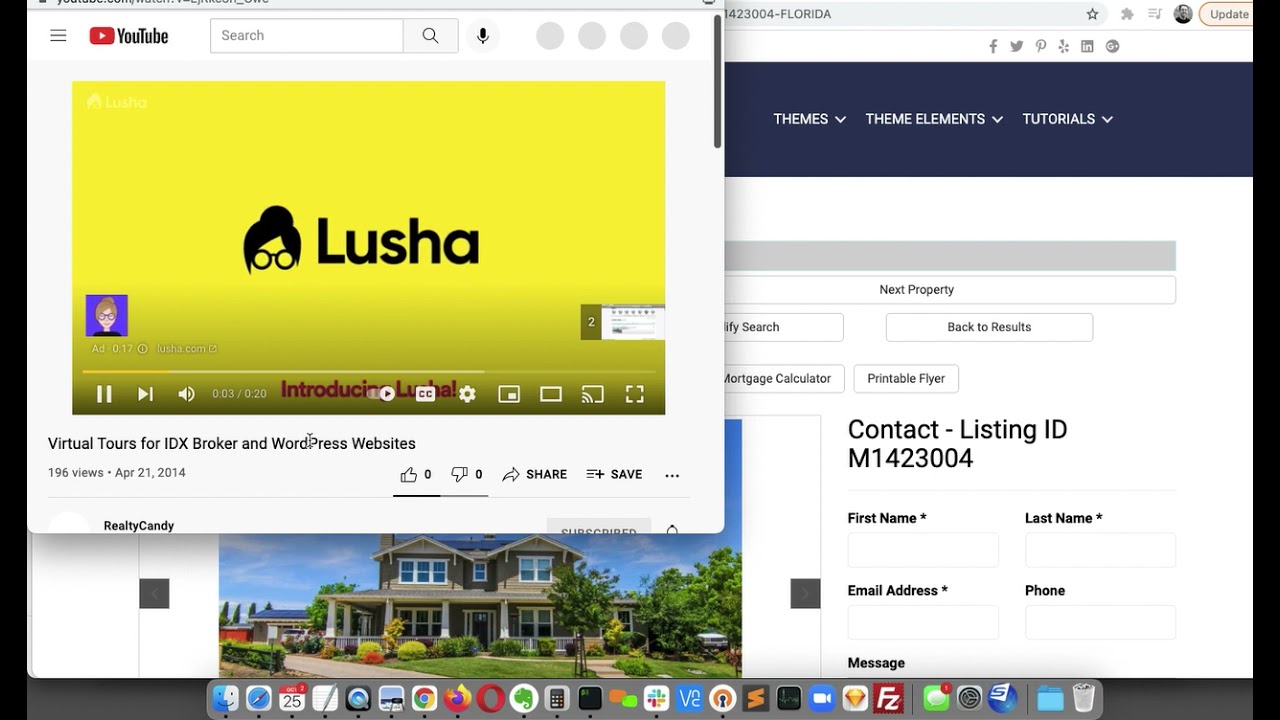
Task: Click the YouTube logo
Action: point(129,36)
